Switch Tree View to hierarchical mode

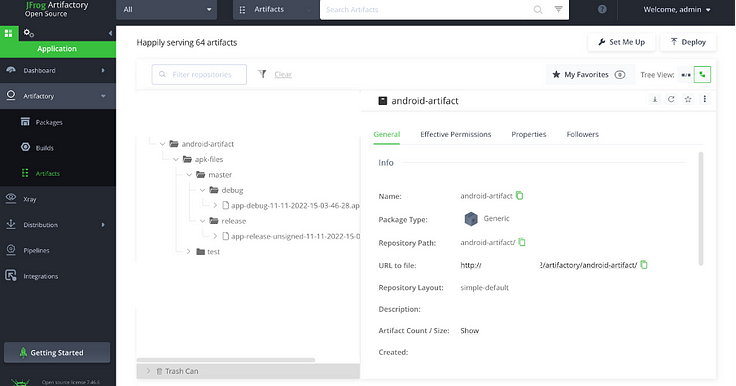click(702, 75)
